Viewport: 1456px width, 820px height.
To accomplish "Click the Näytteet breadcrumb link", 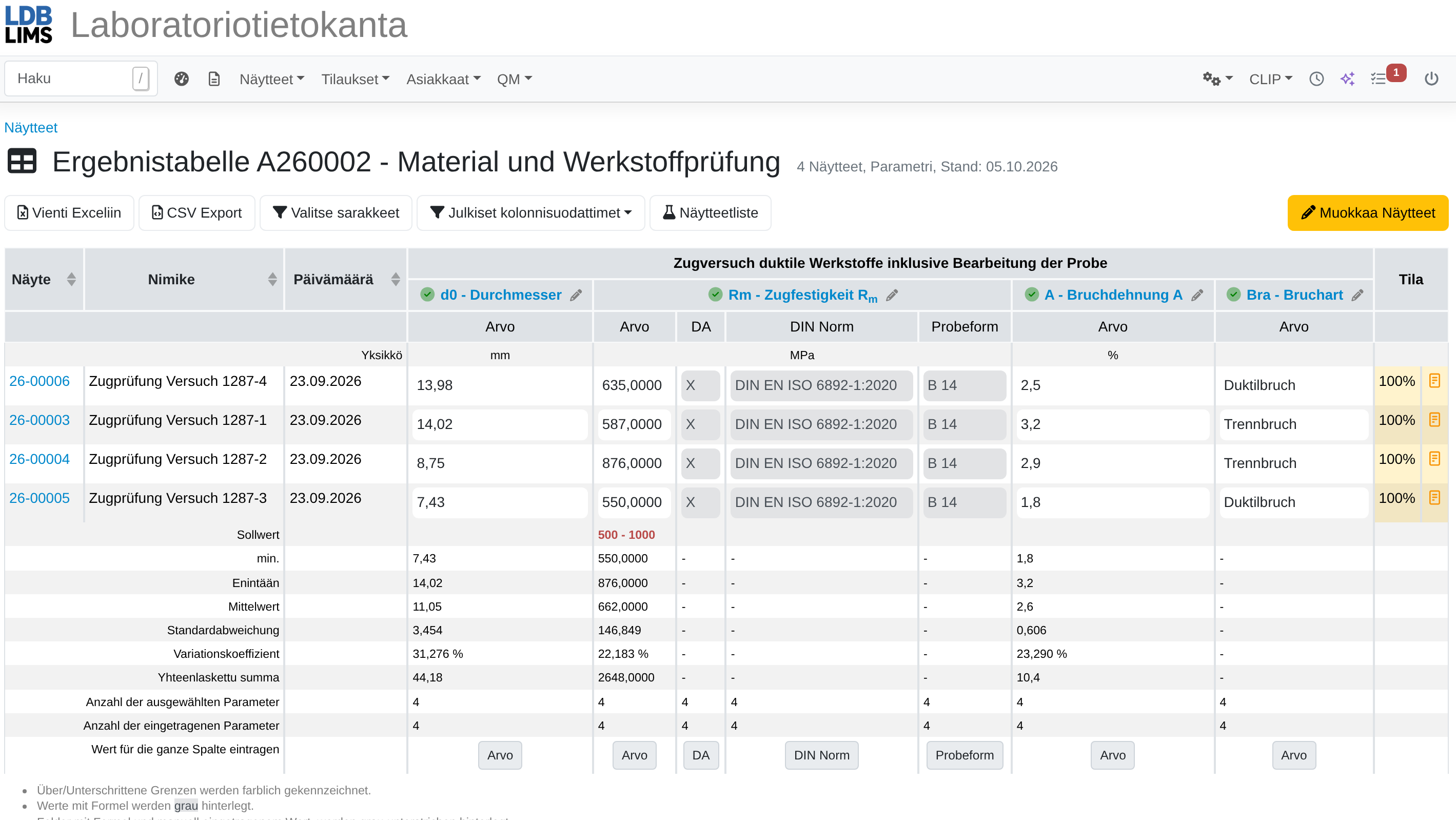I will tap(30, 128).
